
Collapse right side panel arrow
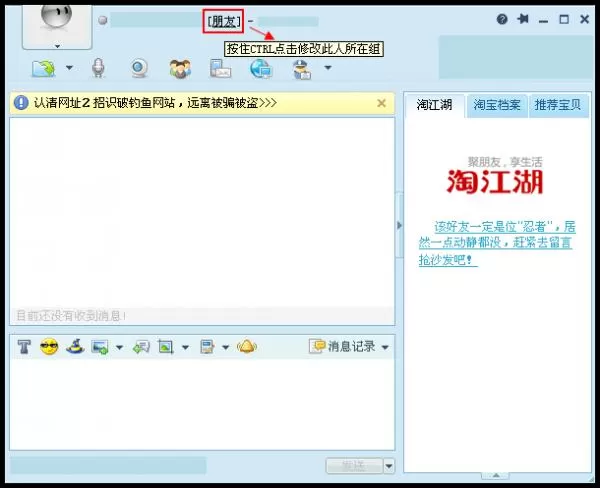pos(399,225)
